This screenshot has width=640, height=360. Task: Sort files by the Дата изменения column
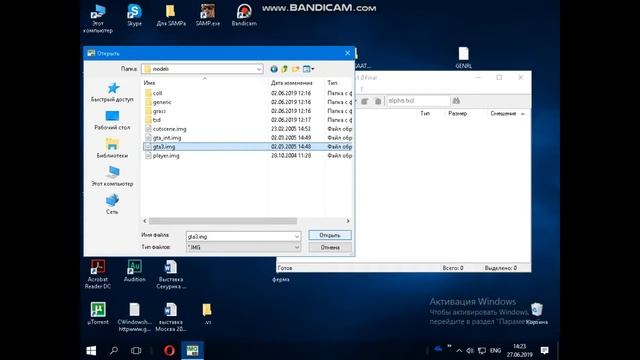(x=291, y=83)
